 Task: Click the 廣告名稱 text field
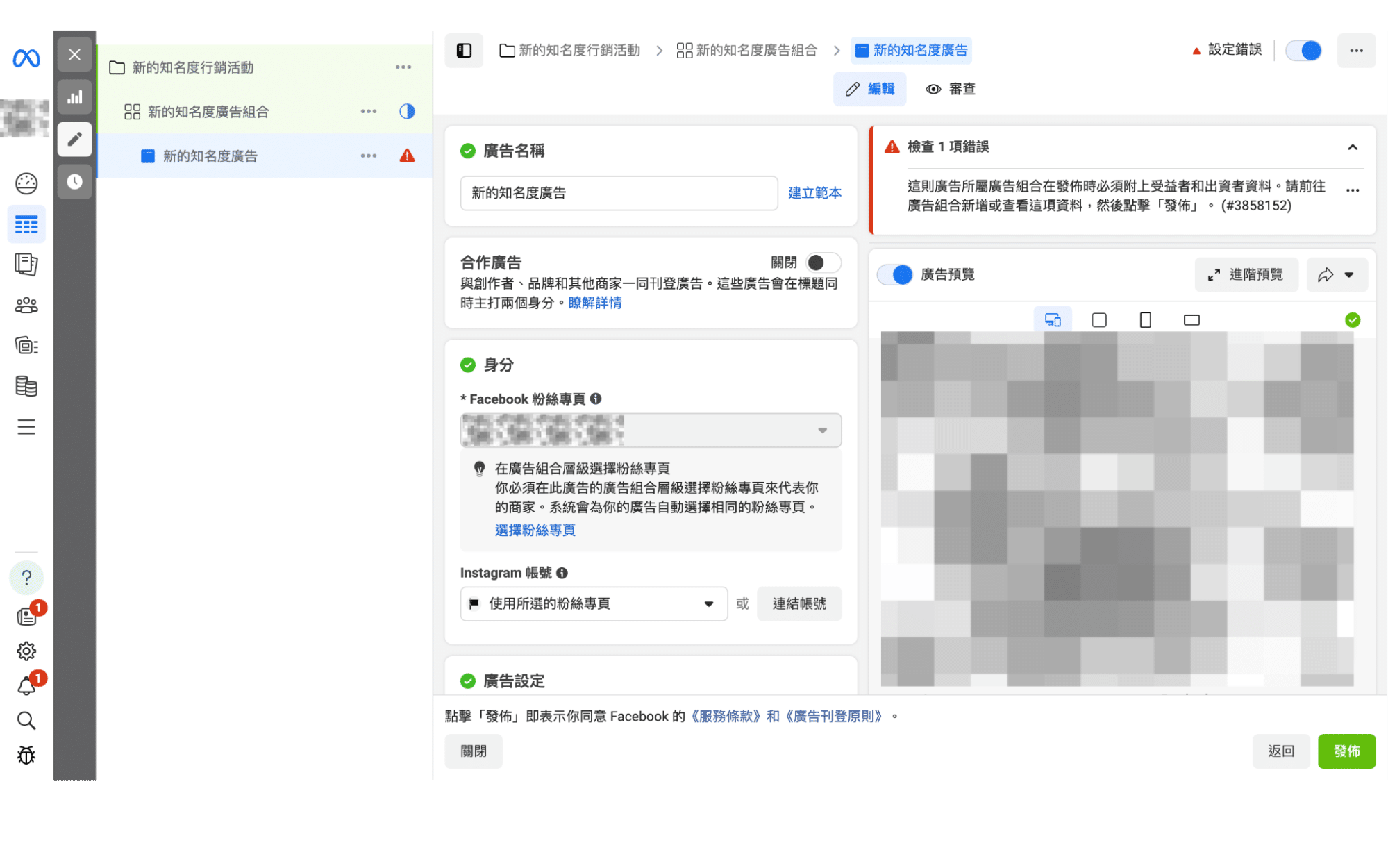click(x=618, y=193)
